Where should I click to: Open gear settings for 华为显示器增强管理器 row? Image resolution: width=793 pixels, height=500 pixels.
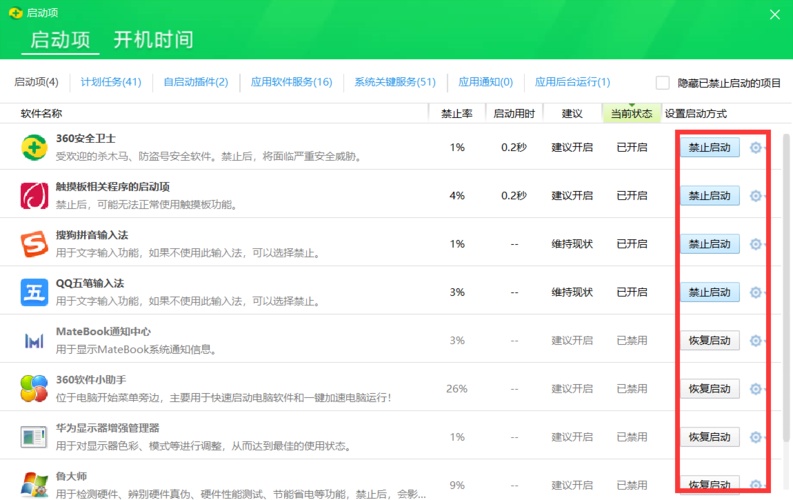tap(756, 437)
